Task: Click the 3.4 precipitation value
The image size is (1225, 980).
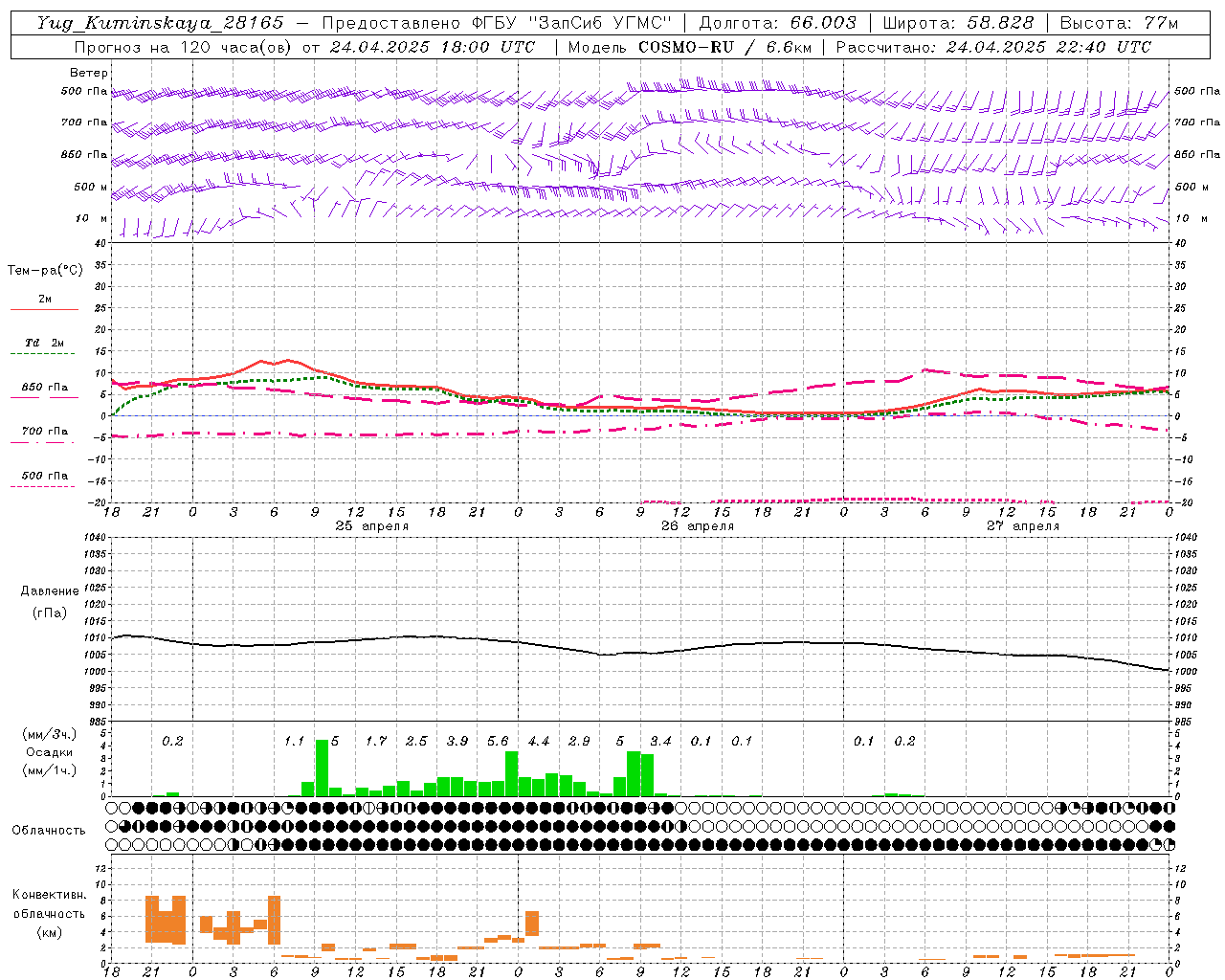Action: (660, 741)
